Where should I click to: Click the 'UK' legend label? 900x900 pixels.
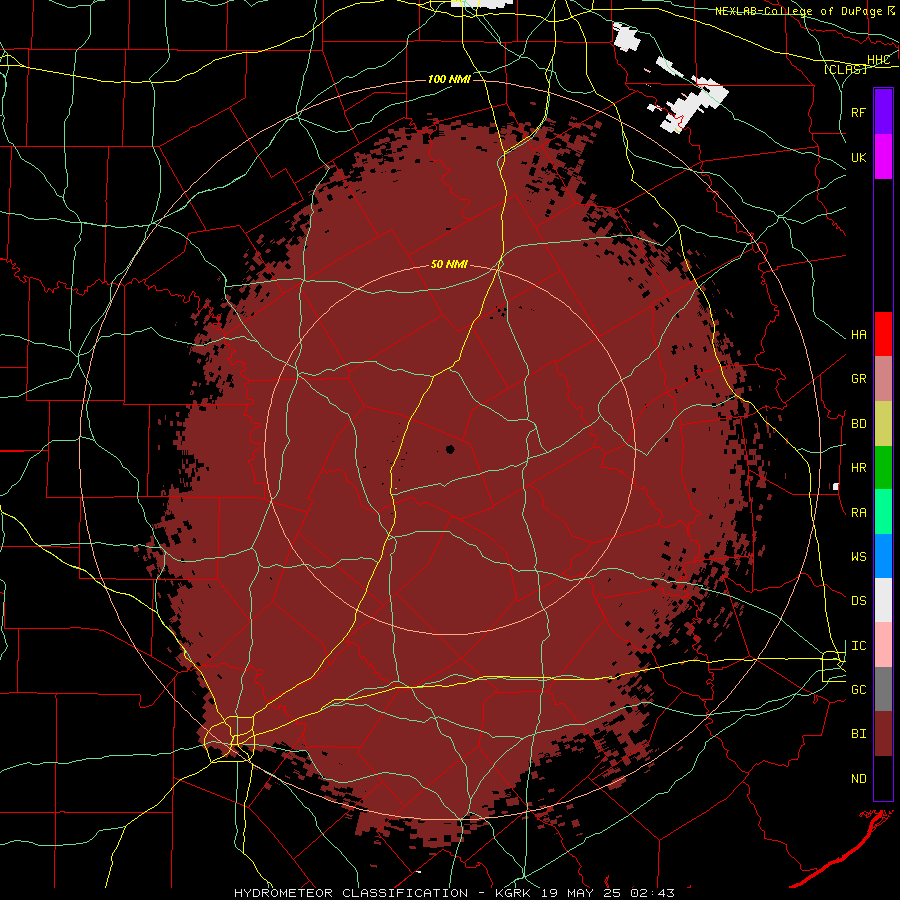click(x=859, y=157)
